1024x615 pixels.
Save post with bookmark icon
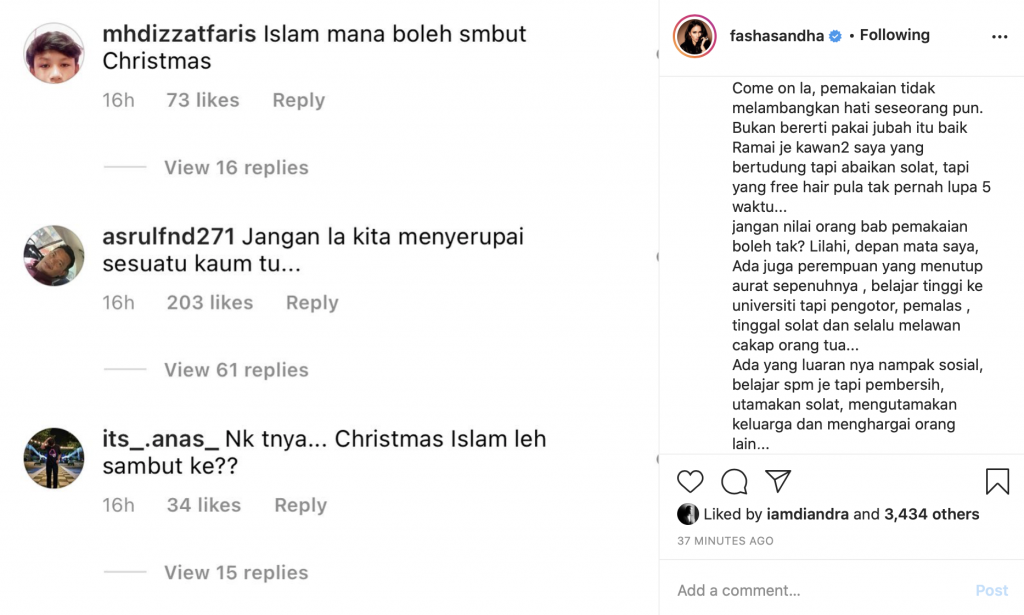997,482
